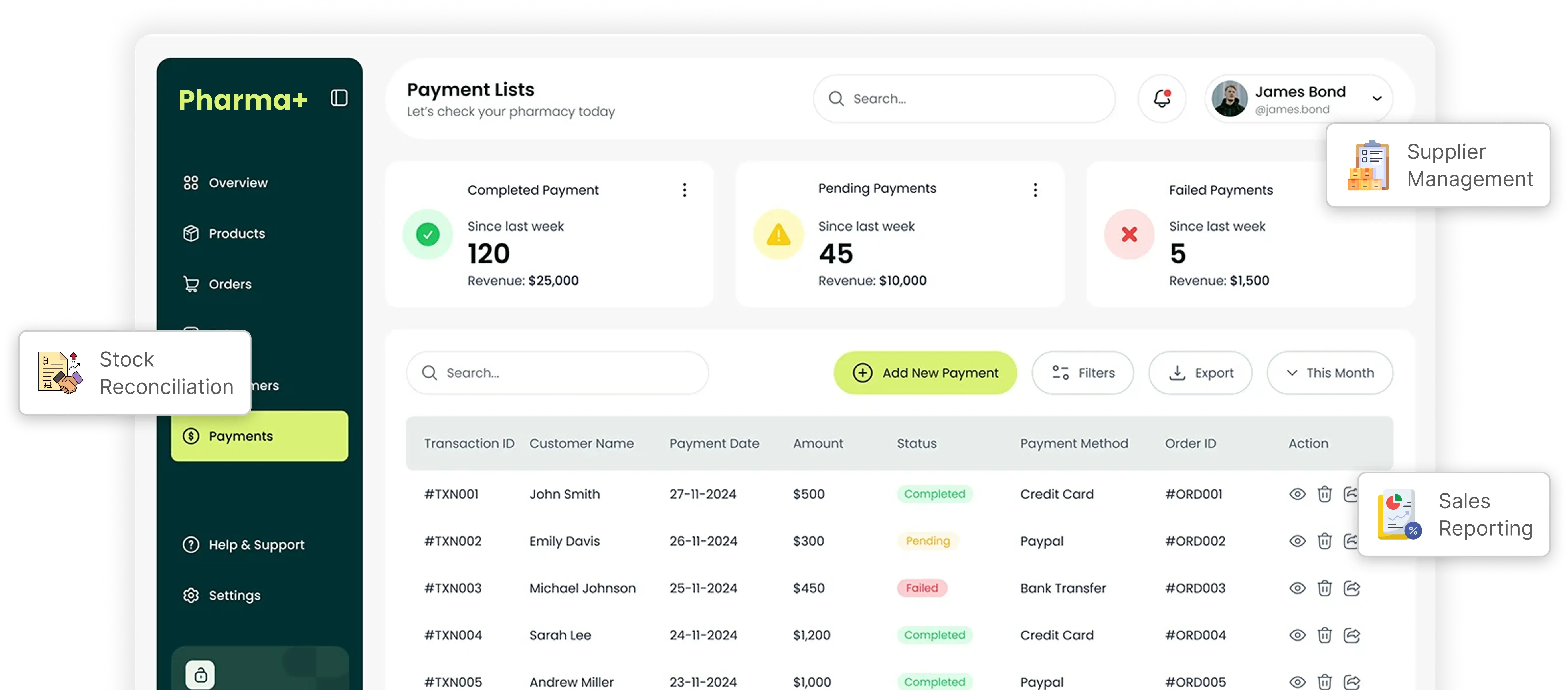Click the Completed status badge for #TXN004
The image size is (1568, 690).
pos(934,635)
